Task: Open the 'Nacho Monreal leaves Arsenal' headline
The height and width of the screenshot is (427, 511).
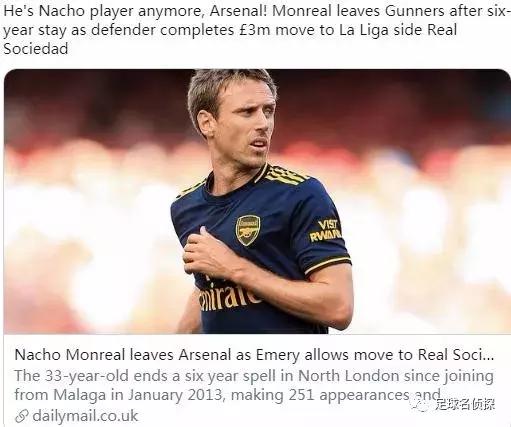Action: tap(254, 355)
